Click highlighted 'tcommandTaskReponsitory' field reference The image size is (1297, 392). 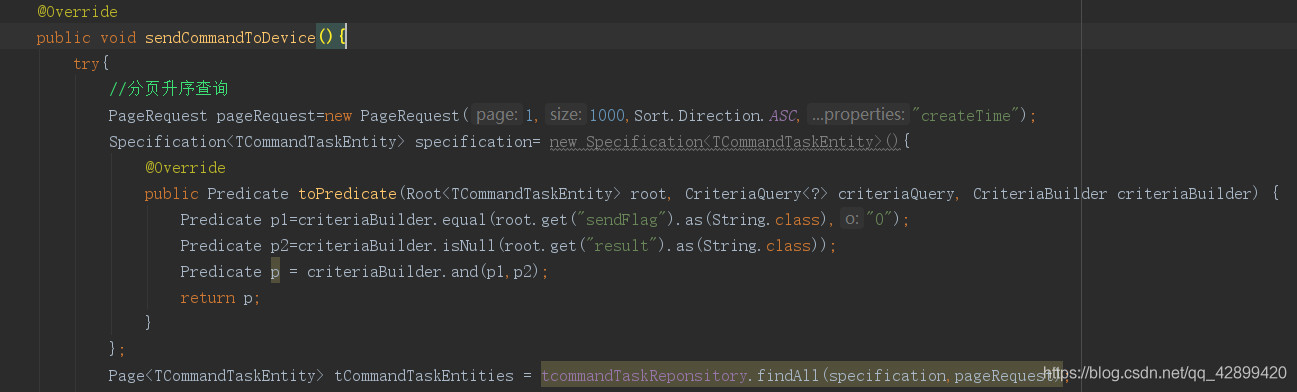[x=645, y=375]
